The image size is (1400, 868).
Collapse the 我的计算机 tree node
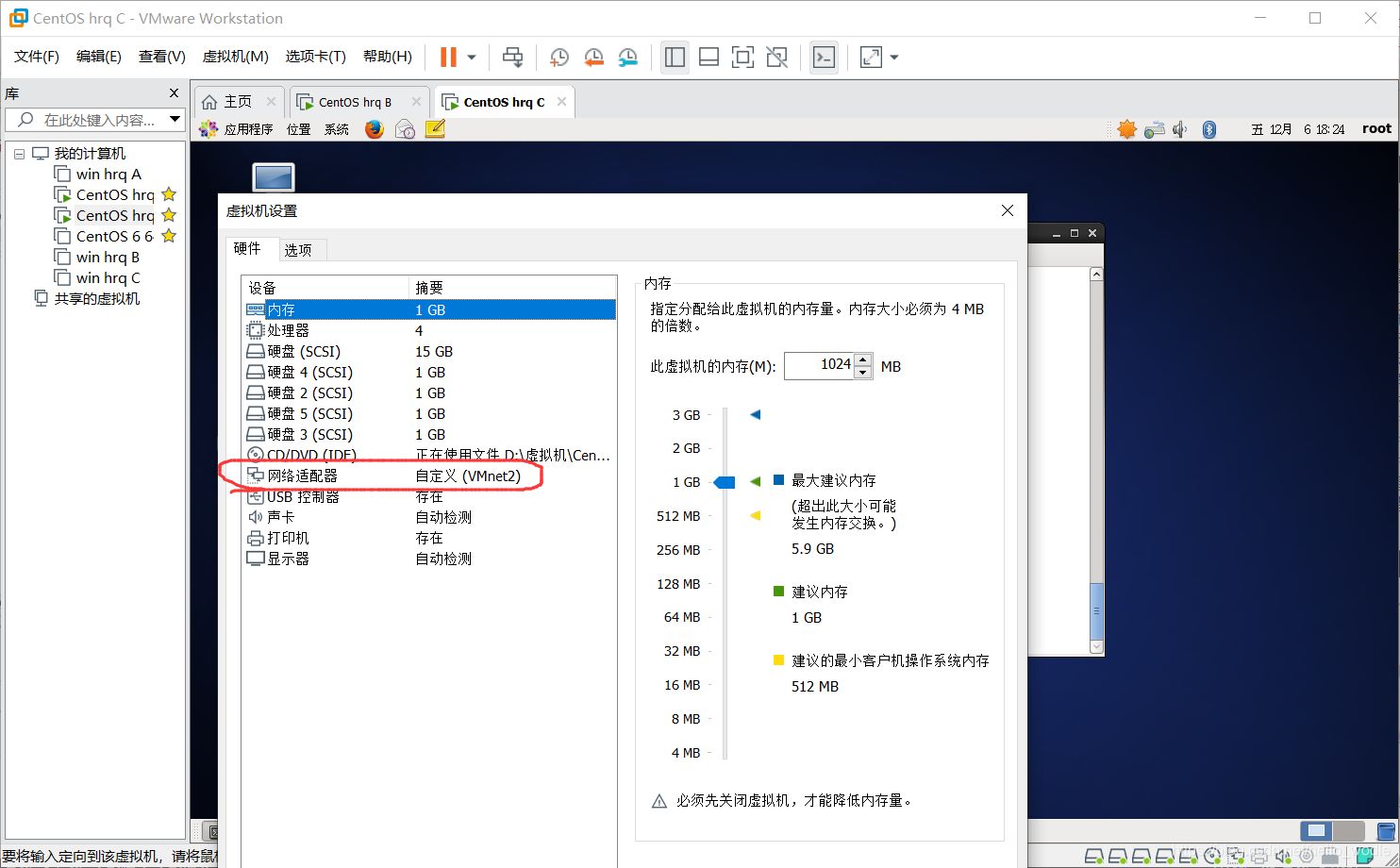pos(19,154)
